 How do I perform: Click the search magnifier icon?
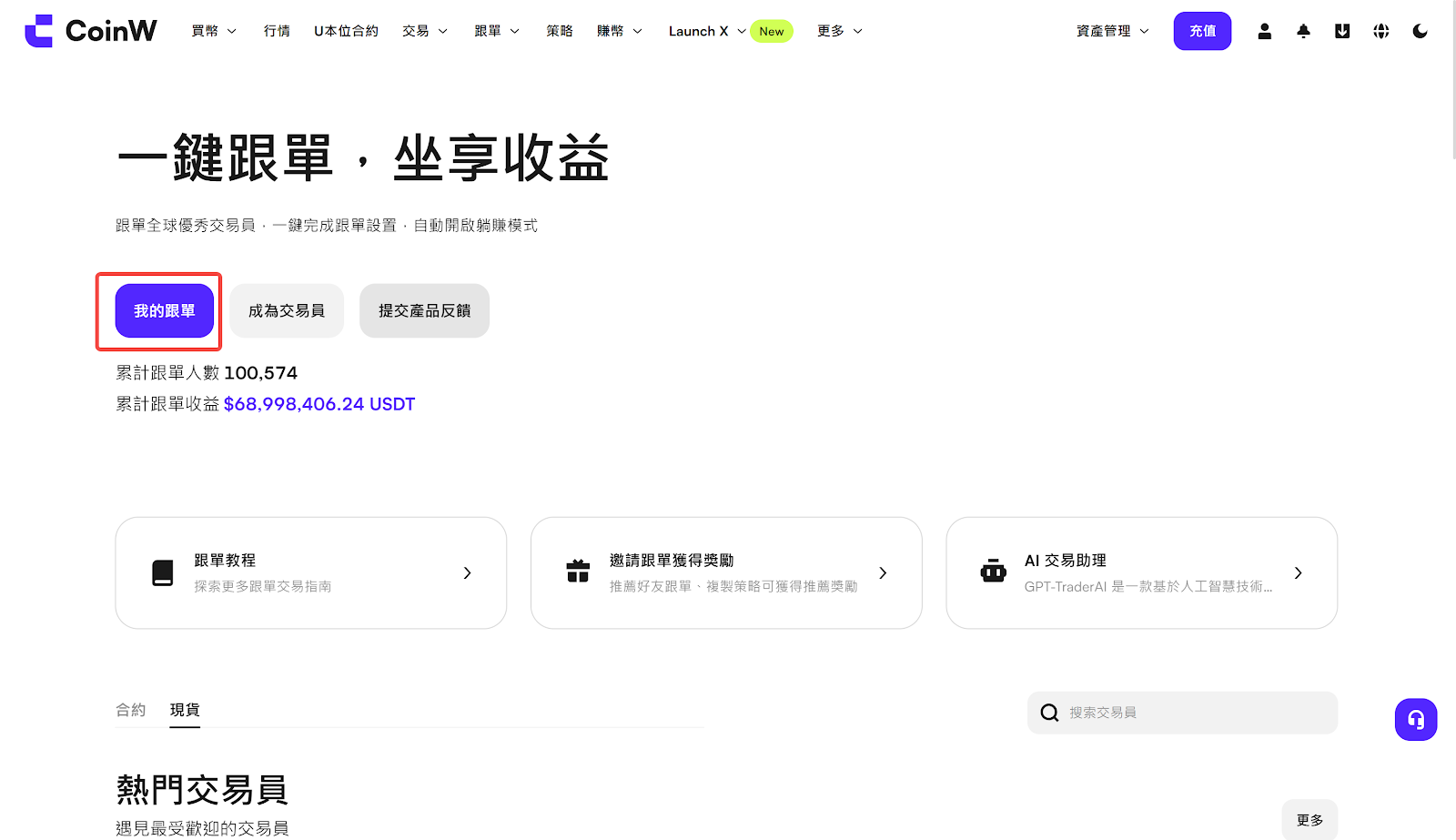pos(1049,713)
